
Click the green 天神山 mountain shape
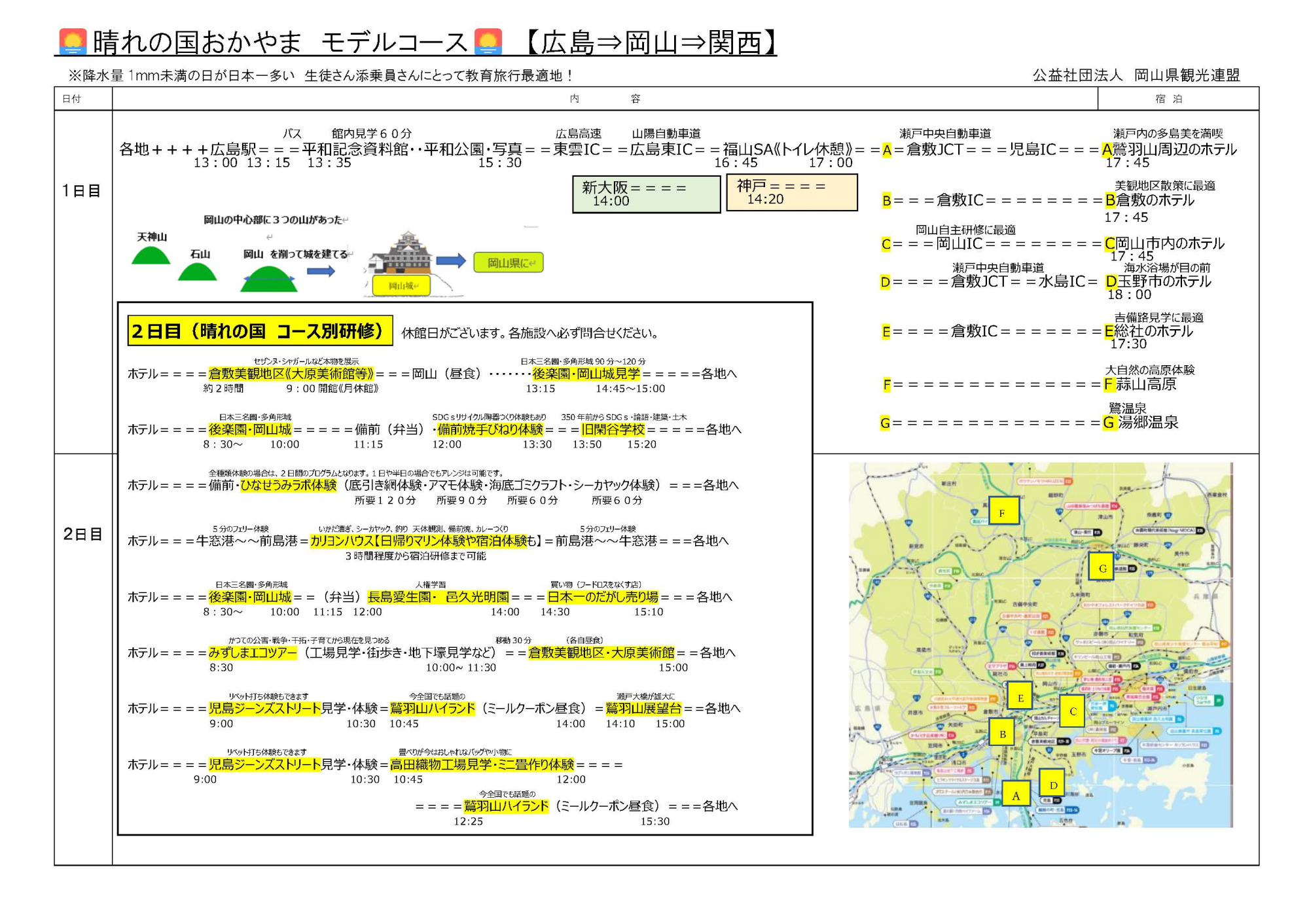click(151, 255)
